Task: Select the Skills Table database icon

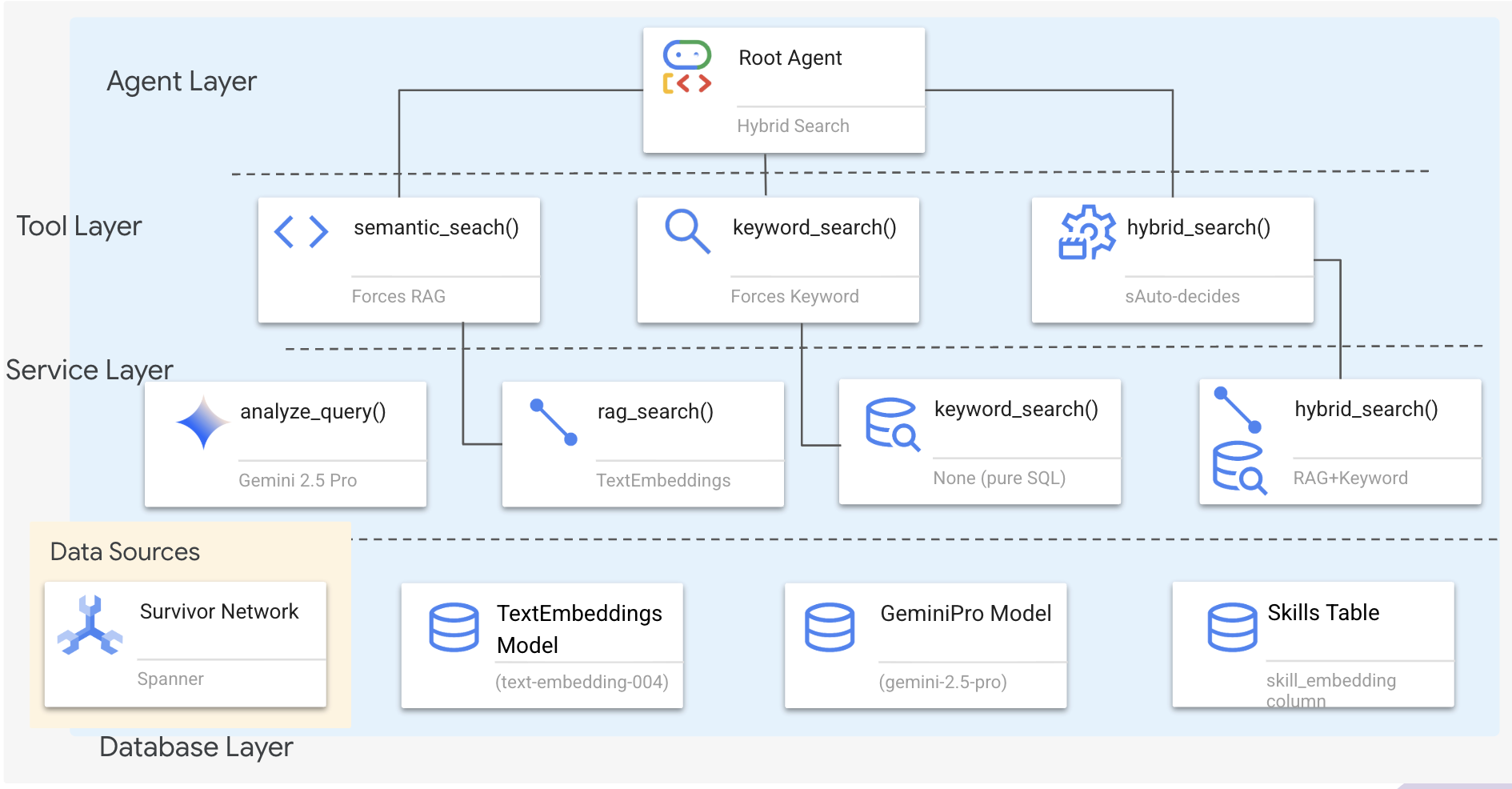Action: pyautogui.click(x=1233, y=628)
